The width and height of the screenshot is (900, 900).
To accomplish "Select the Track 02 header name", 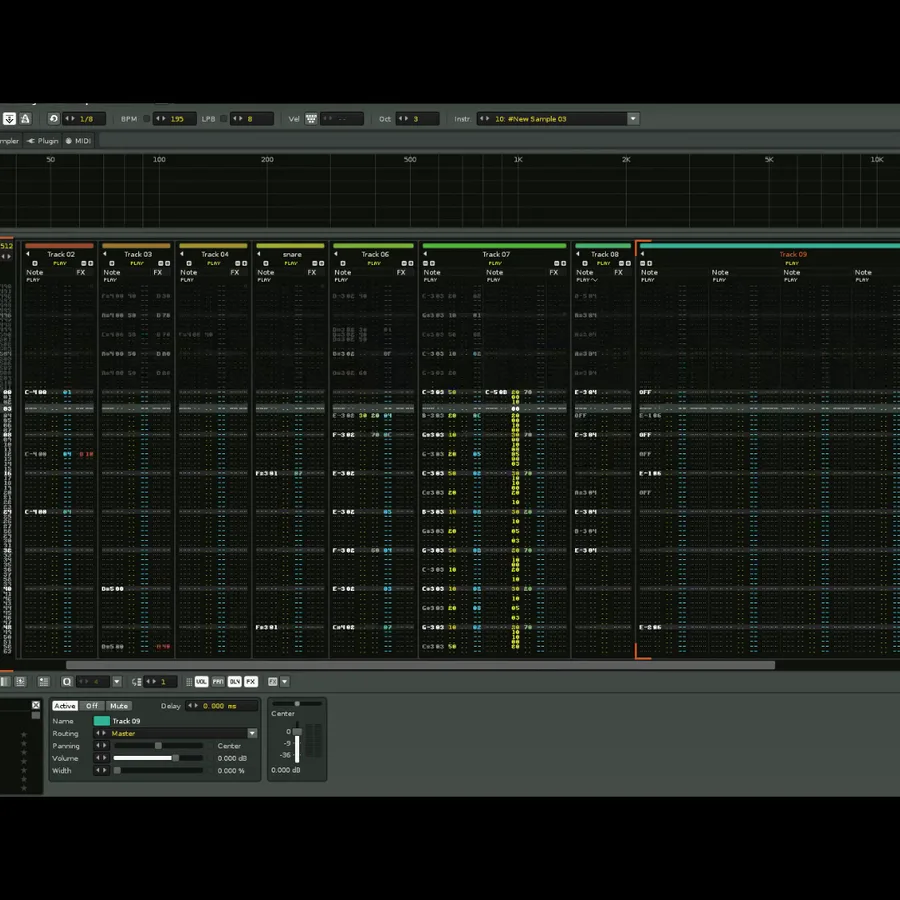I will [x=61, y=254].
